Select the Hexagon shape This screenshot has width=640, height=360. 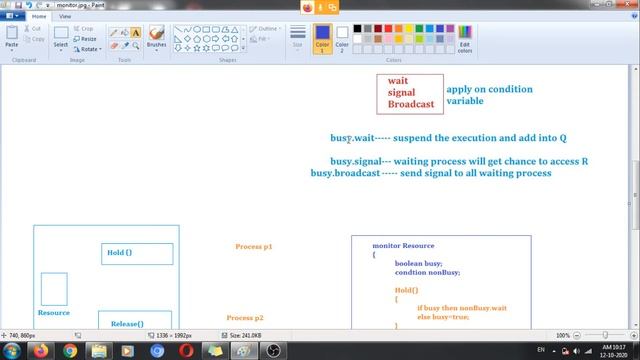(x=206, y=39)
